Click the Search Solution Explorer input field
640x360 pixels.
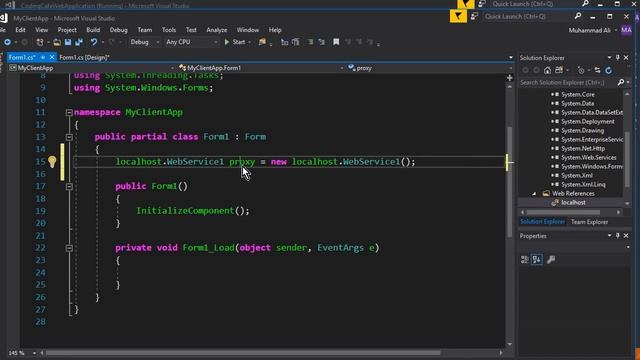[x=567, y=82]
